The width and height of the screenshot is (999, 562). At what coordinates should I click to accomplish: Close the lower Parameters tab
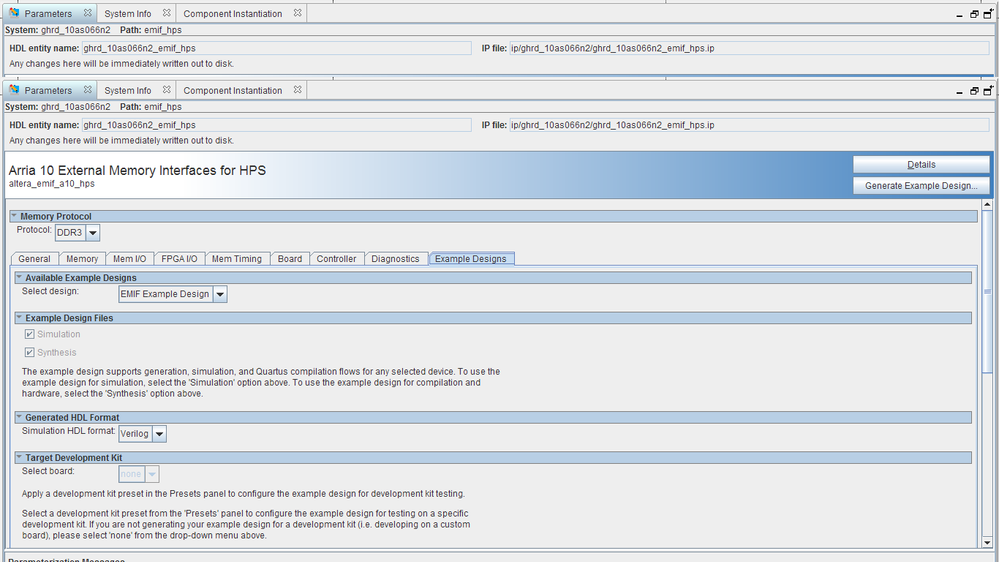[x=88, y=90]
